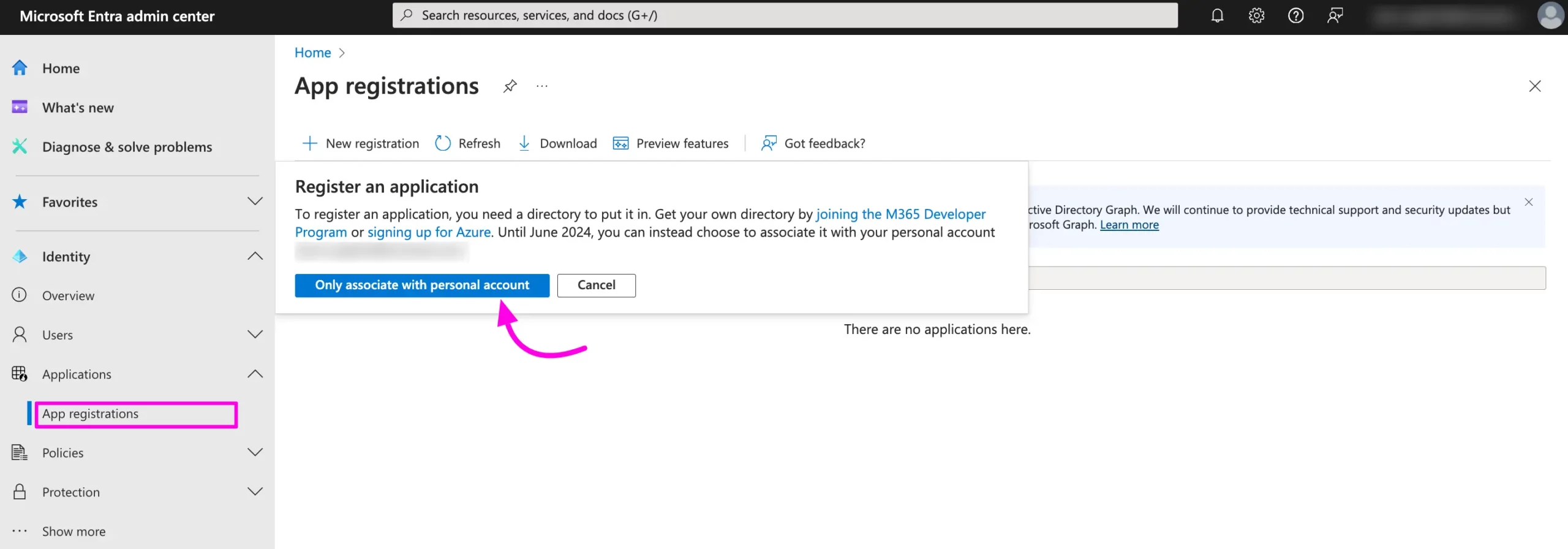Click the search magnifier icon
The width and height of the screenshot is (1568, 549).
(x=406, y=15)
